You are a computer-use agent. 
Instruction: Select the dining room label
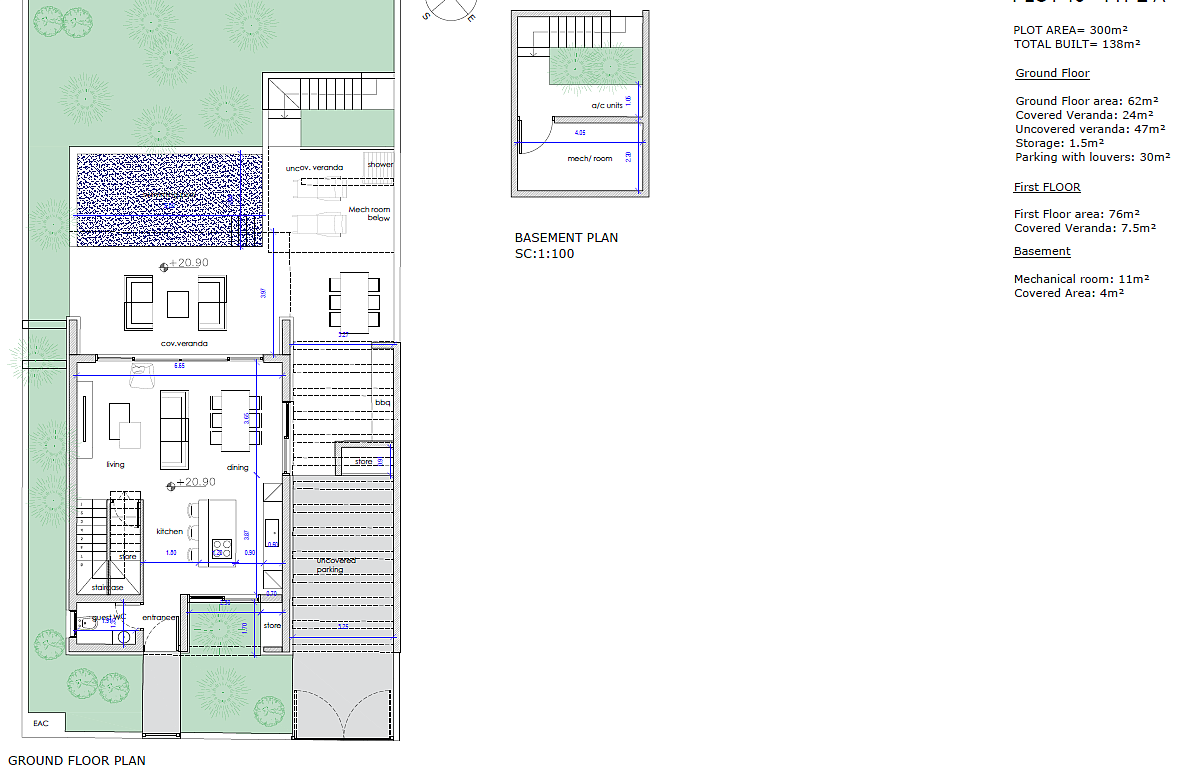[x=237, y=467]
